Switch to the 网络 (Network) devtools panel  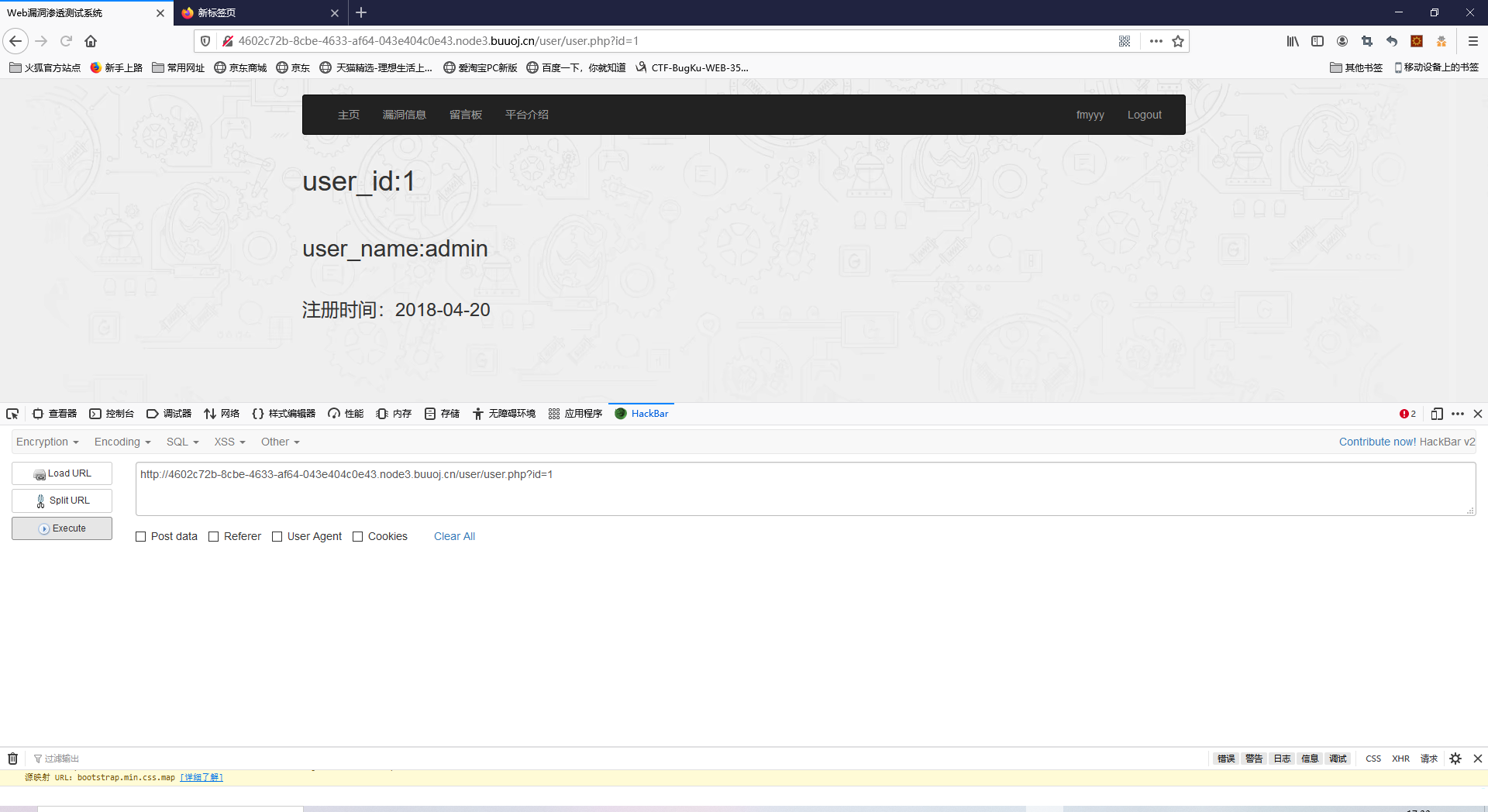click(222, 413)
